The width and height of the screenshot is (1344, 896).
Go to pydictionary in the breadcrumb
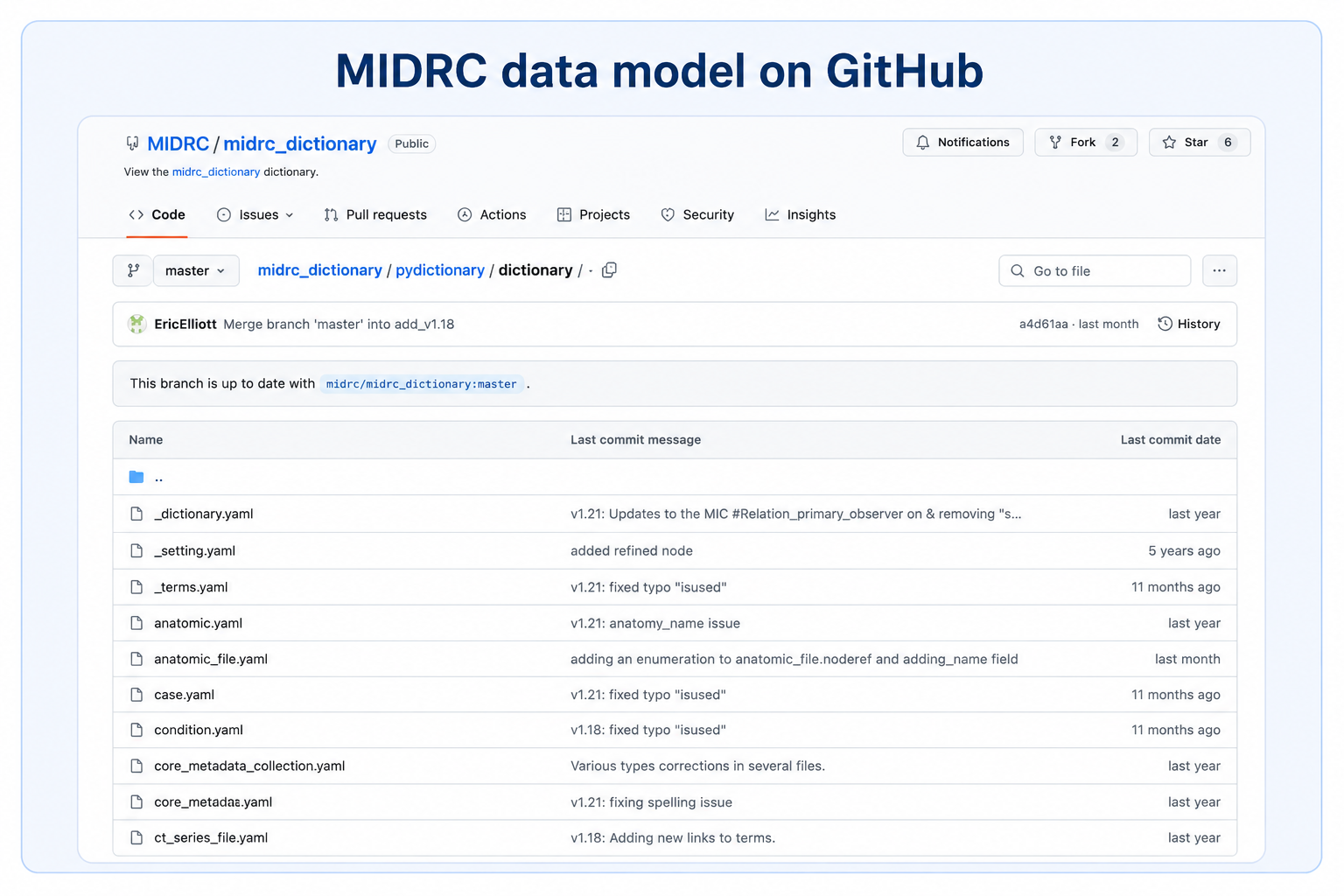point(440,270)
